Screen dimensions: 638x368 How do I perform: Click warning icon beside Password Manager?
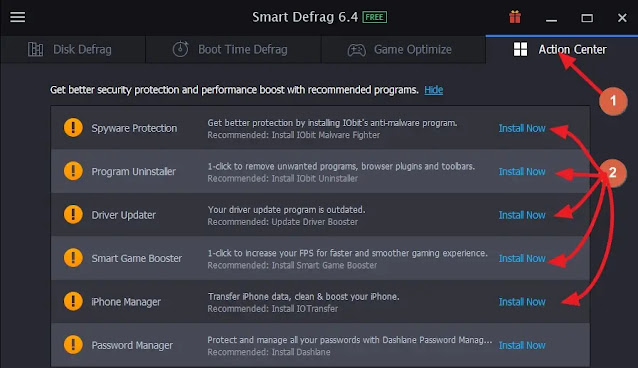tap(73, 344)
